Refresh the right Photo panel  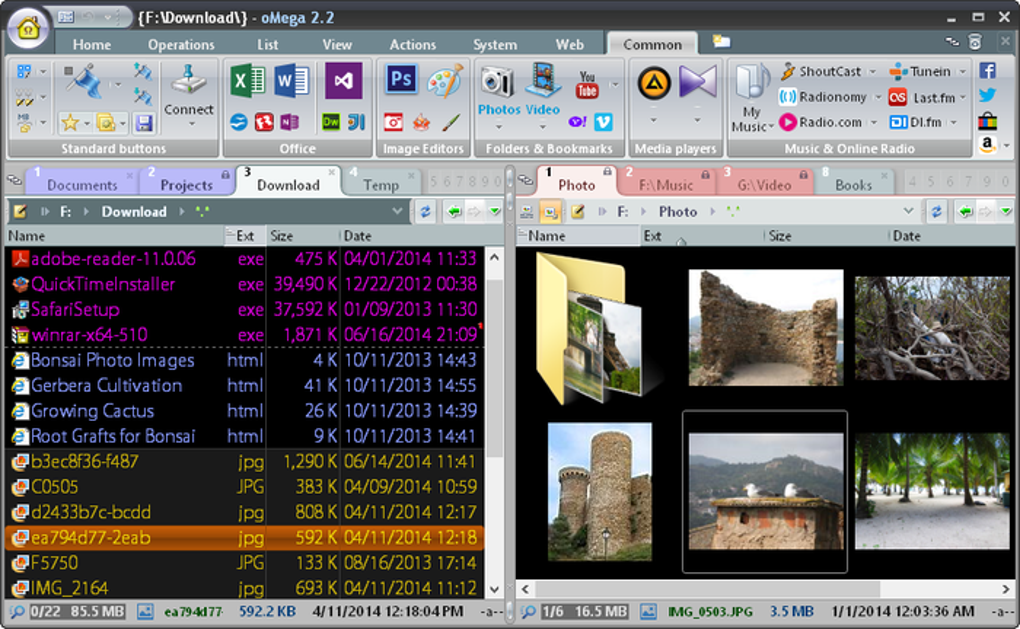[x=936, y=211]
